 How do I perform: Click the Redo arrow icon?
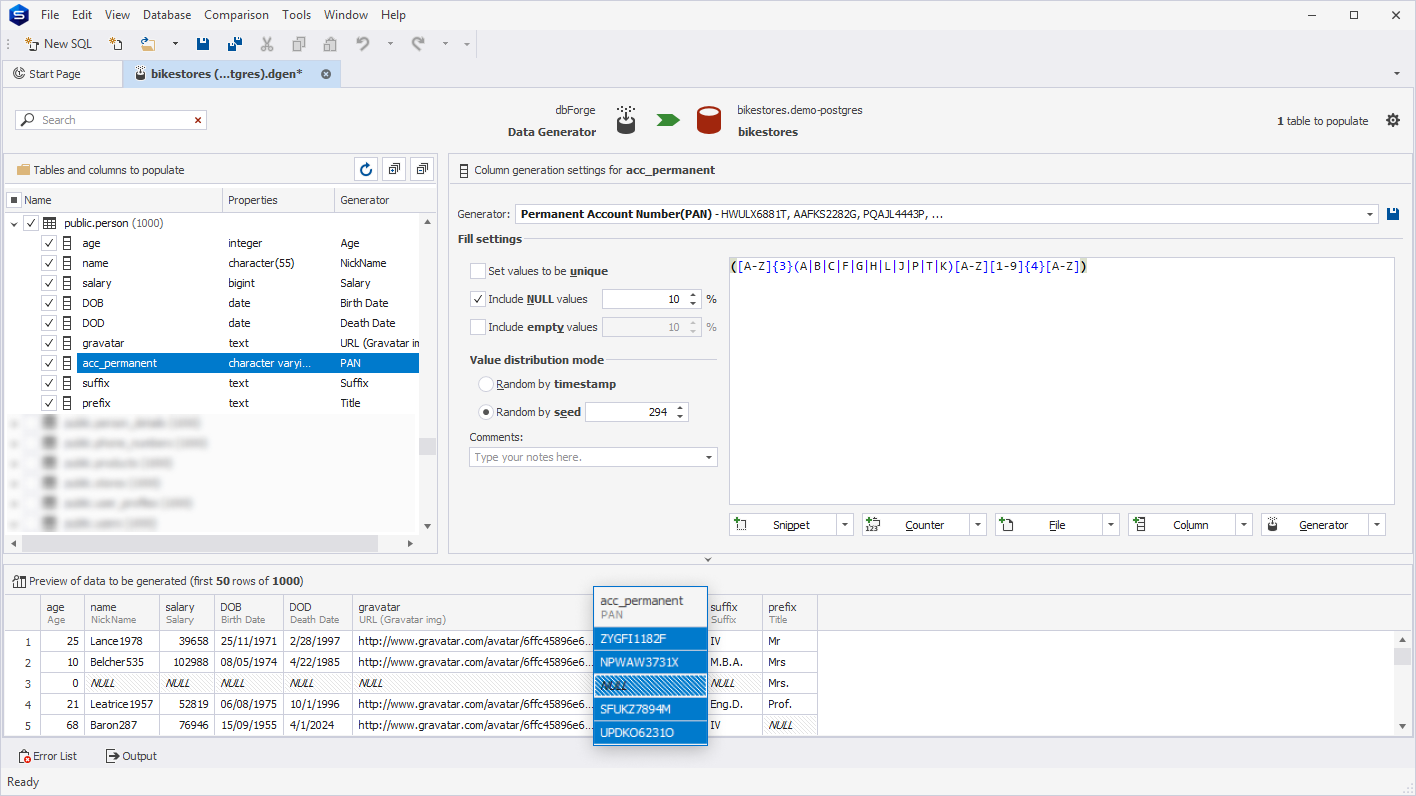[x=418, y=44]
